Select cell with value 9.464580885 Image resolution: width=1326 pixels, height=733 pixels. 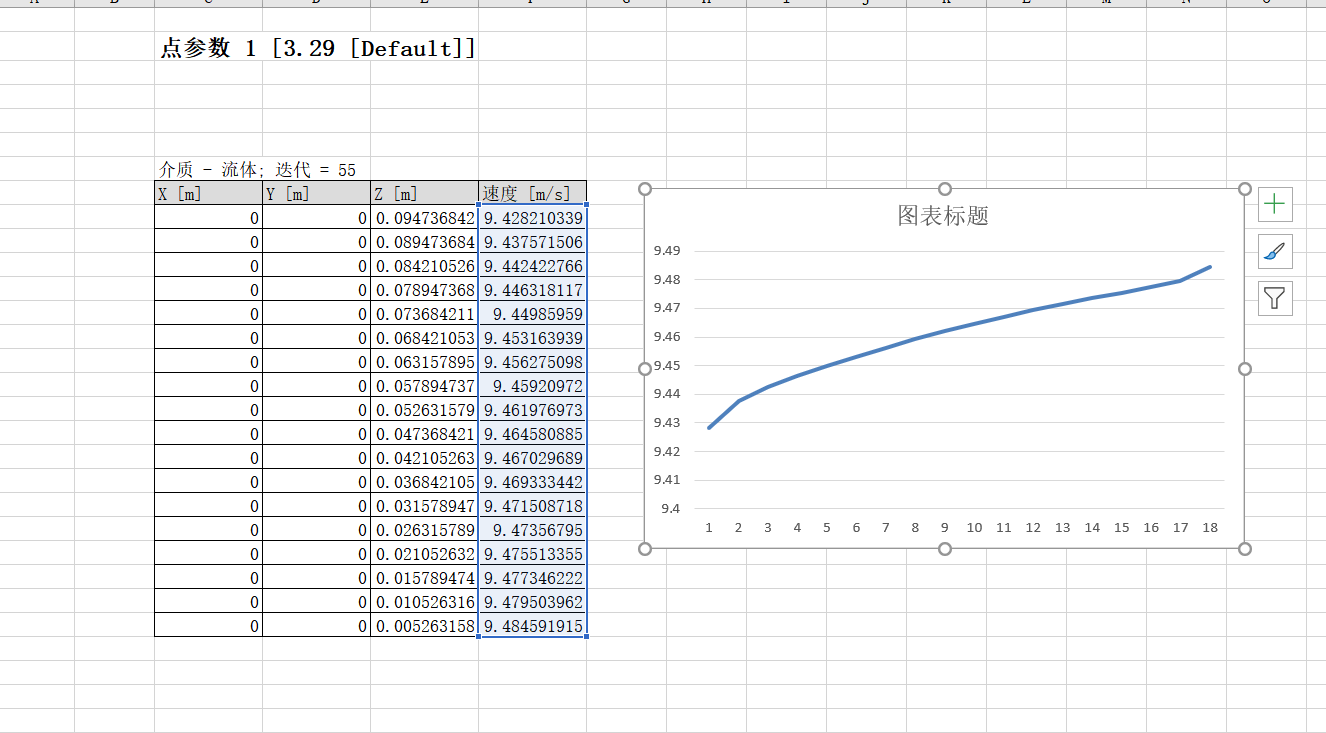[532, 434]
